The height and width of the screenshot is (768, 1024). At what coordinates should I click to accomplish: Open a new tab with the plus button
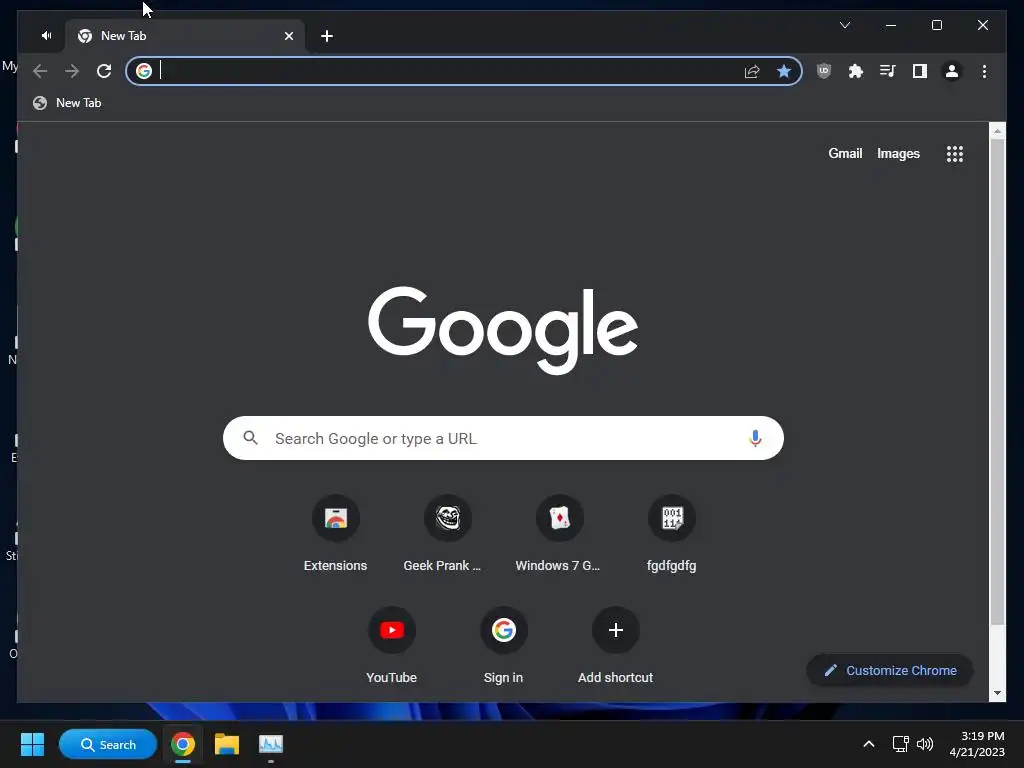coord(327,36)
